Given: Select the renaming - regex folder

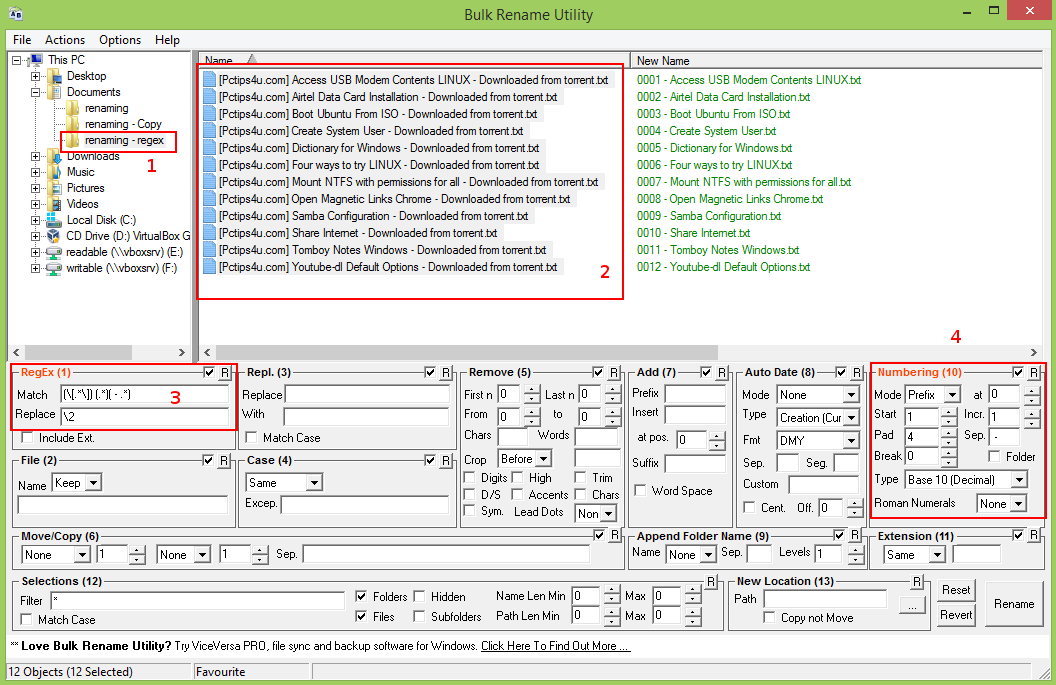Looking at the screenshot, I should [x=124, y=141].
